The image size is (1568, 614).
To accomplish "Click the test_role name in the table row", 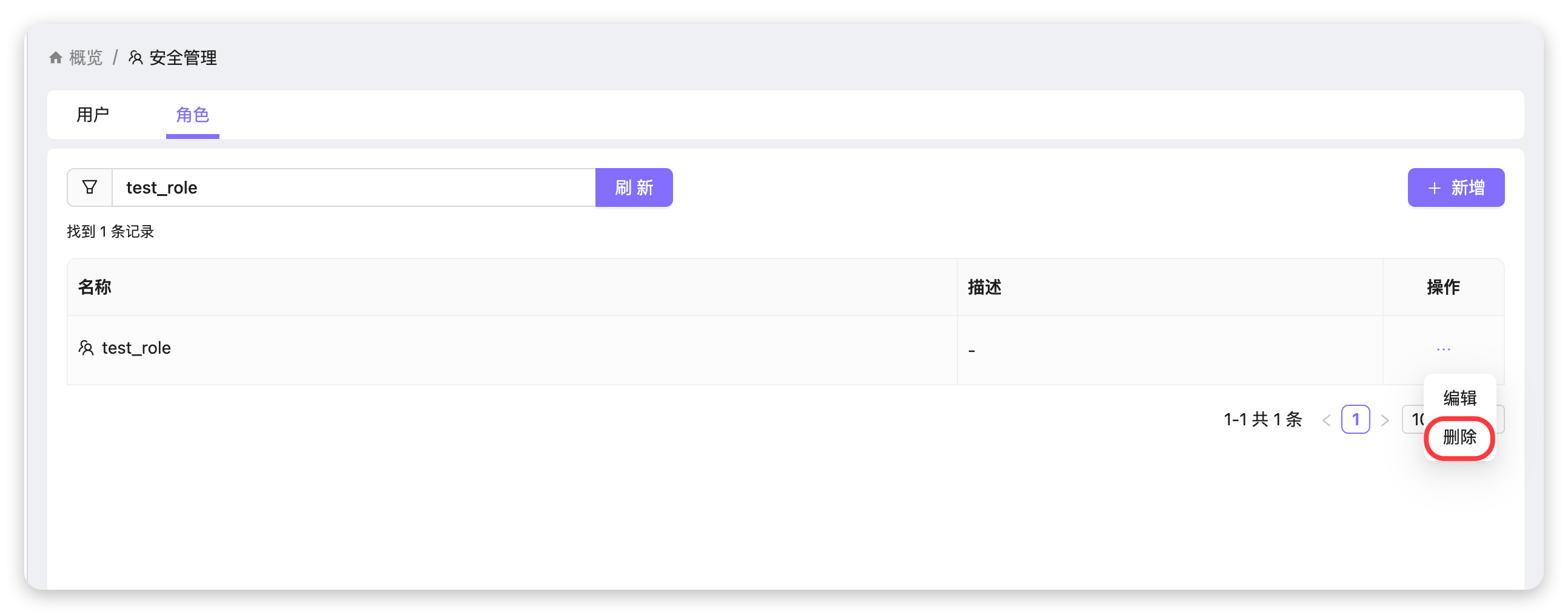I will click(136, 348).
